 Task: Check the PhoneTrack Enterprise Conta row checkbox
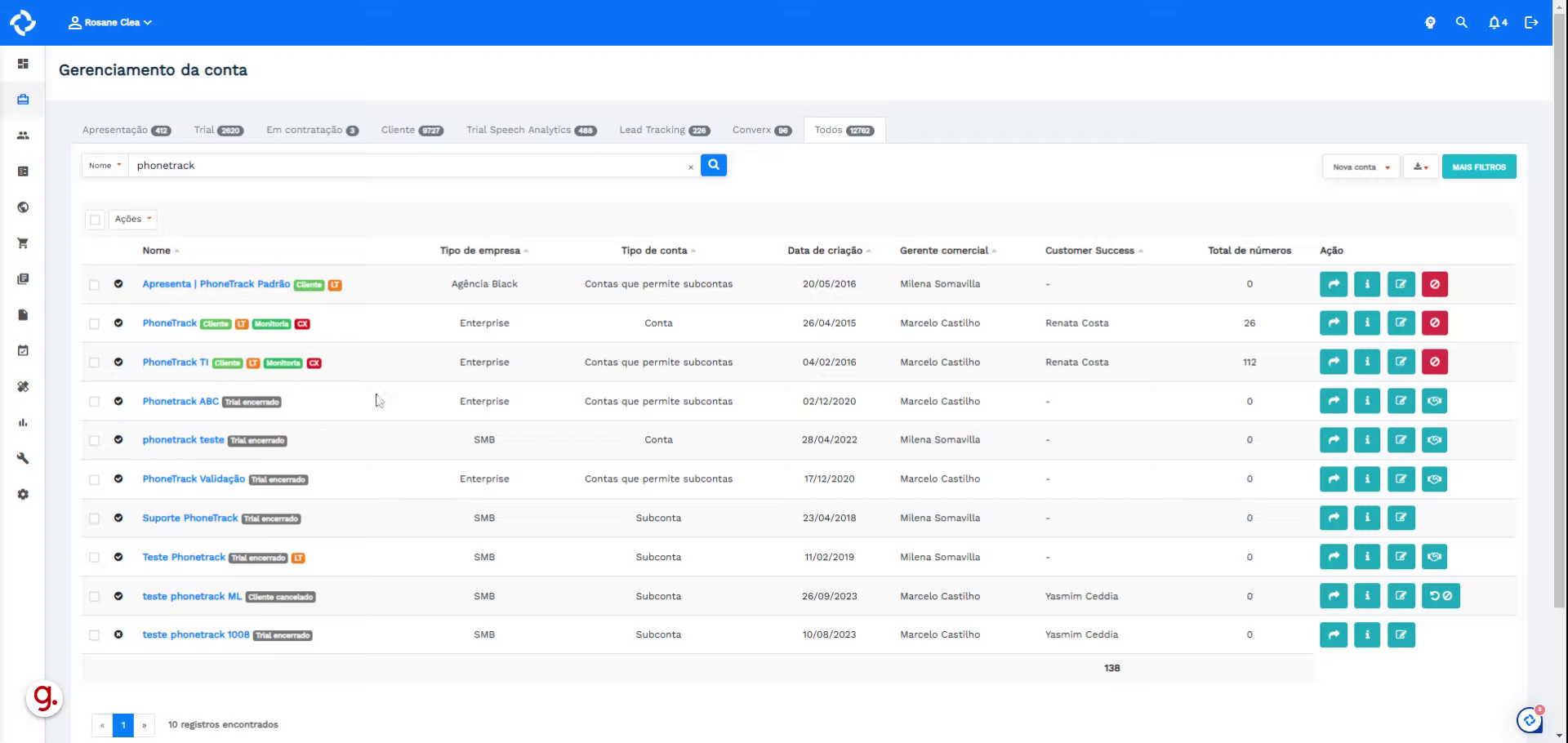95,324
